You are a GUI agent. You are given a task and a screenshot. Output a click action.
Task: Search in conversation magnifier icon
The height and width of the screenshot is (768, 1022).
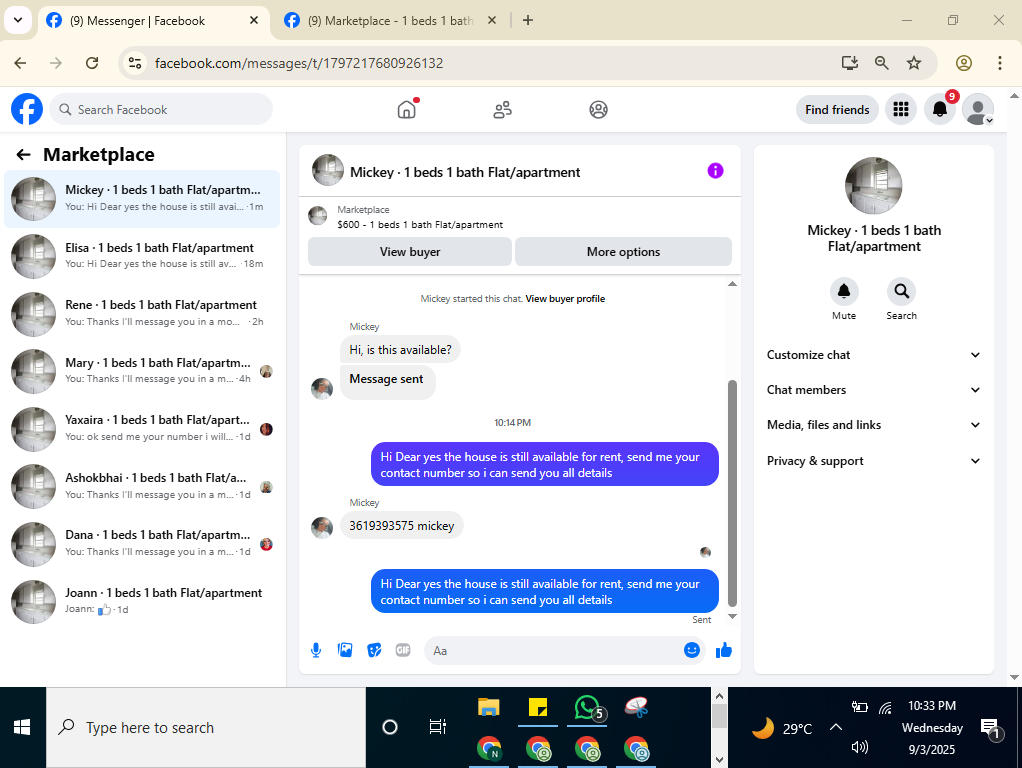(901, 291)
